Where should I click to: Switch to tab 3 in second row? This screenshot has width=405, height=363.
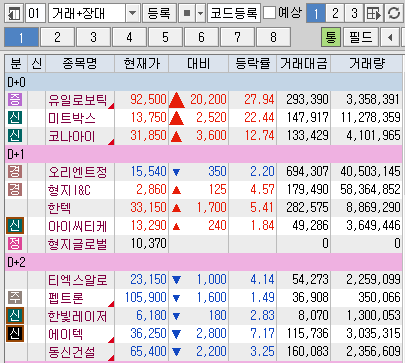pyautogui.click(x=93, y=37)
